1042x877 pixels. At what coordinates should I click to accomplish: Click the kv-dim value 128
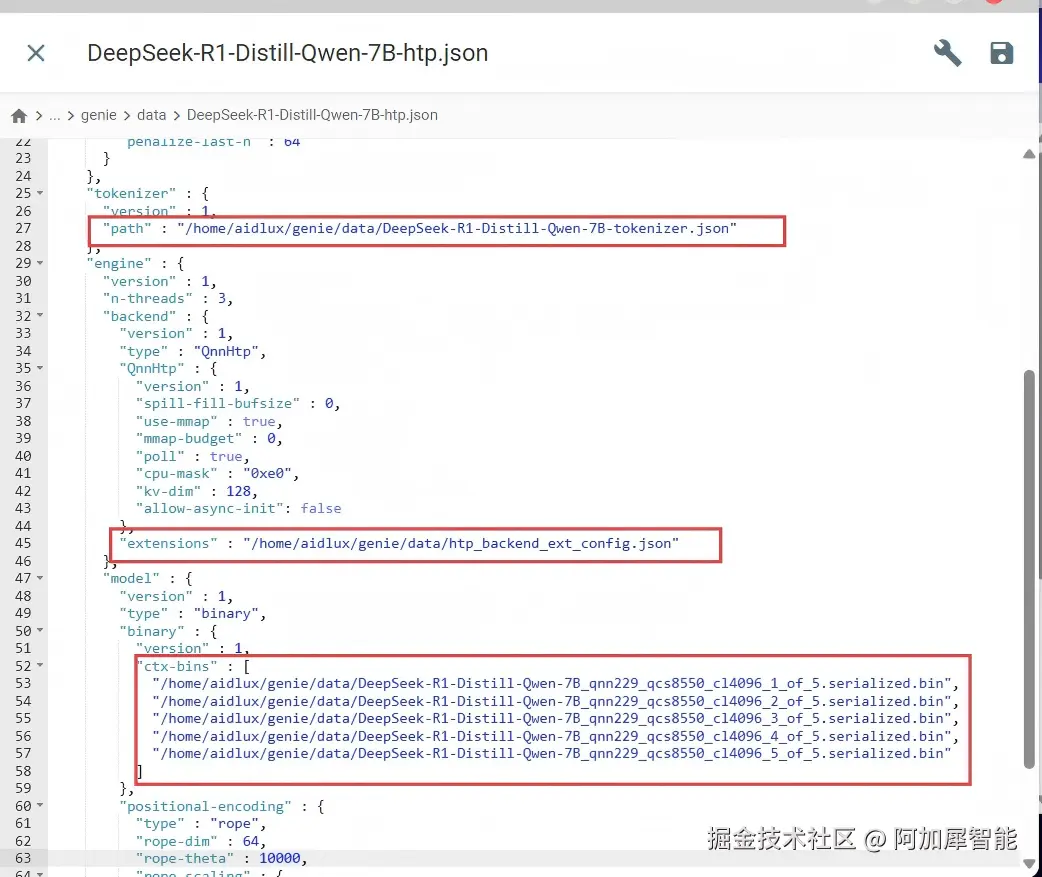pos(238,491)
